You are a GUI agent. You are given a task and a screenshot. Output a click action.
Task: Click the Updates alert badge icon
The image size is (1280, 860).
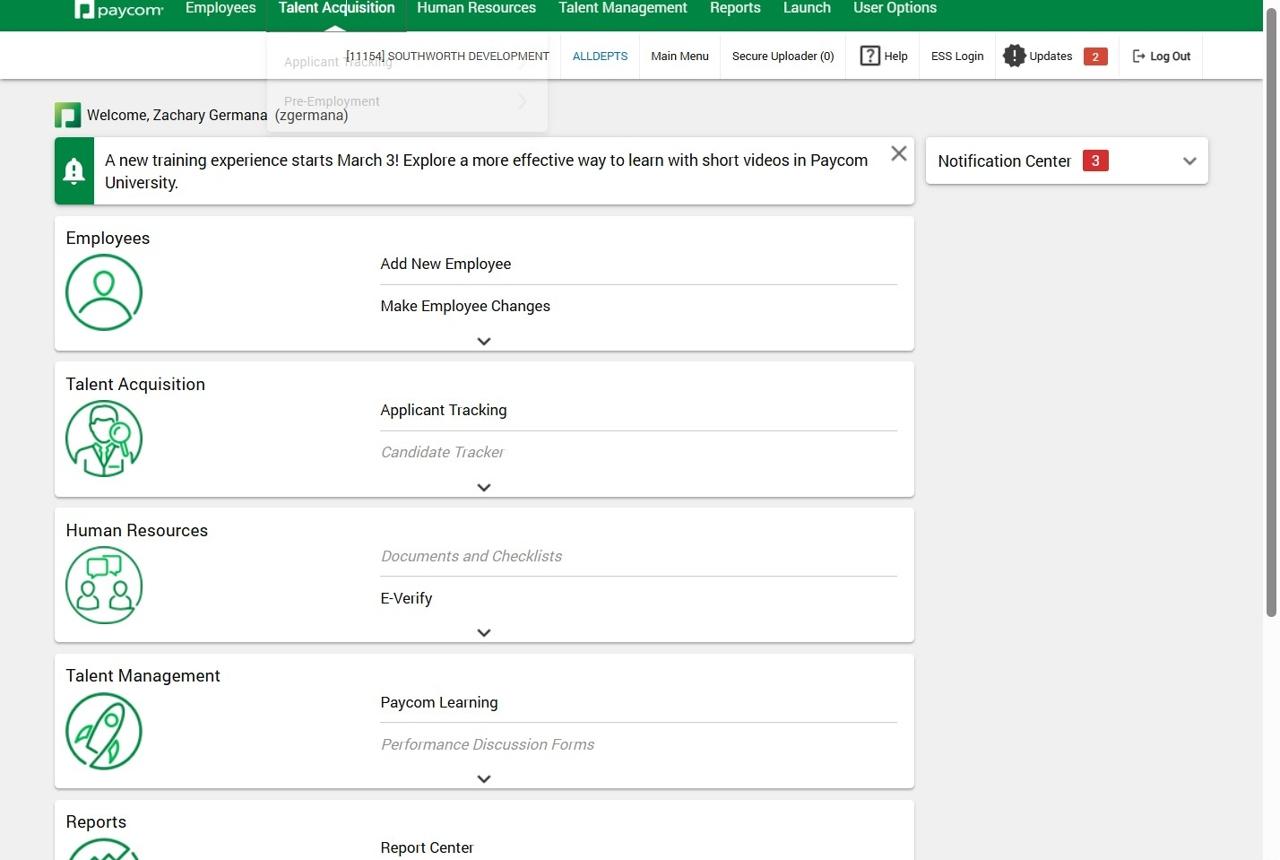(1014, 56)
